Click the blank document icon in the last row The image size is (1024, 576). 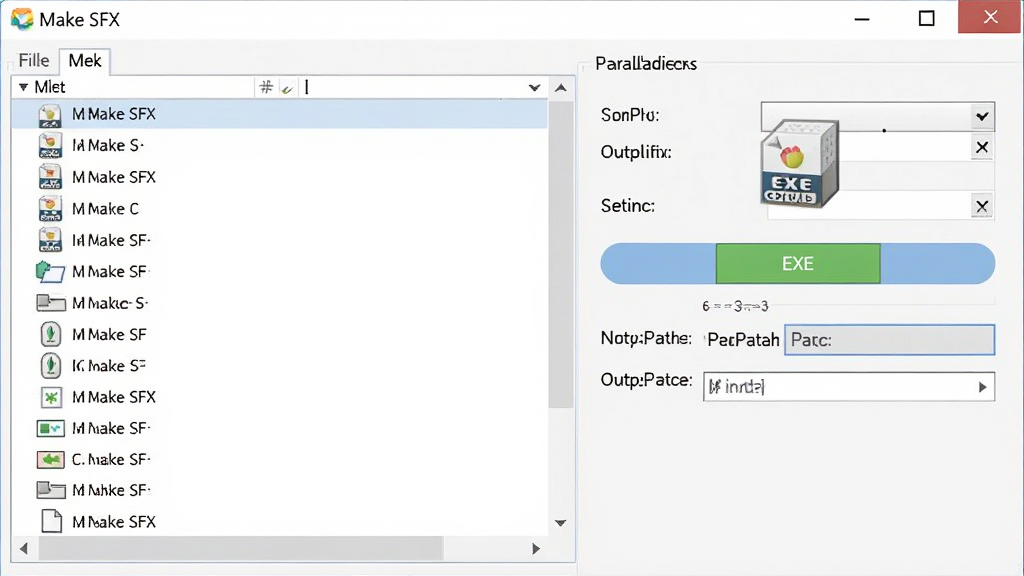click(x=51, y=521)
